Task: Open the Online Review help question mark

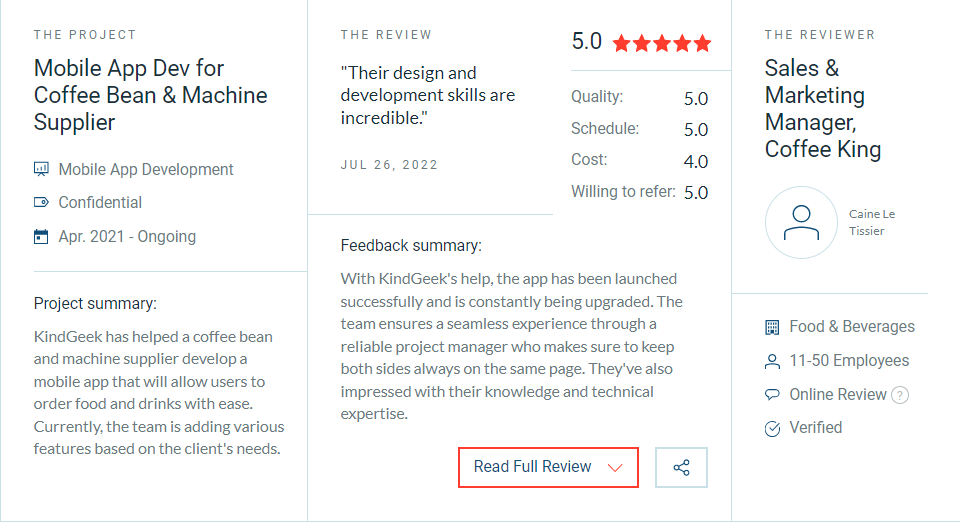Action: click(x=899, y=395)
